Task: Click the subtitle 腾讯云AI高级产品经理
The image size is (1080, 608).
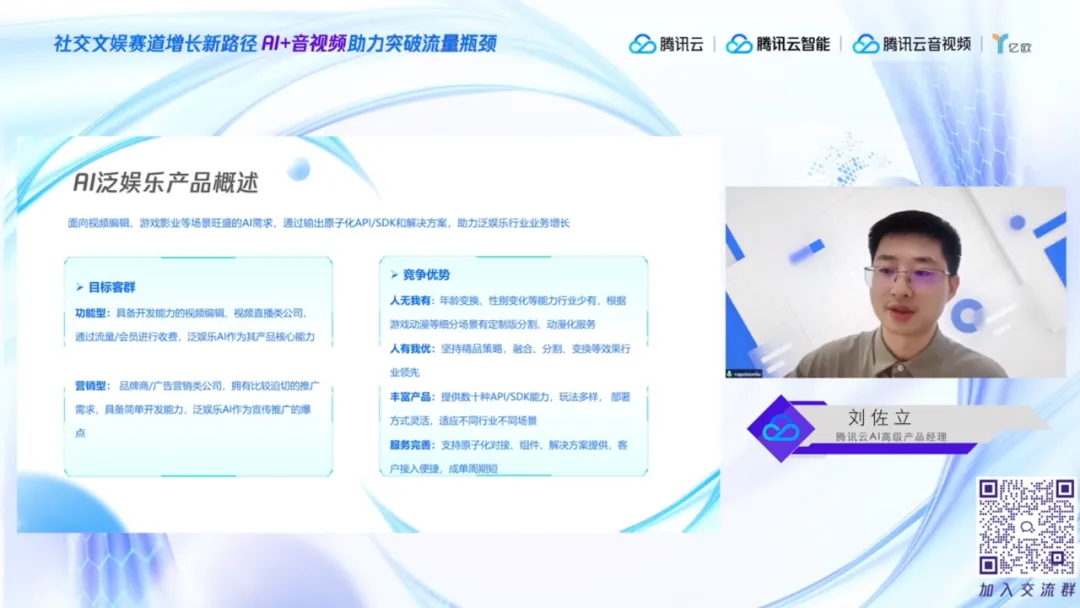Action: (891, 437)
